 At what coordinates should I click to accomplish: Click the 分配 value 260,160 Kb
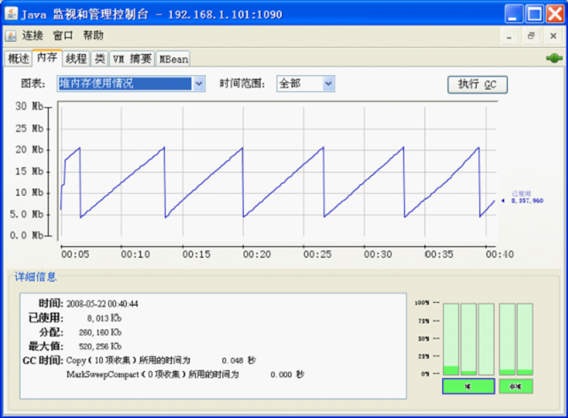[x=100, y=332]
